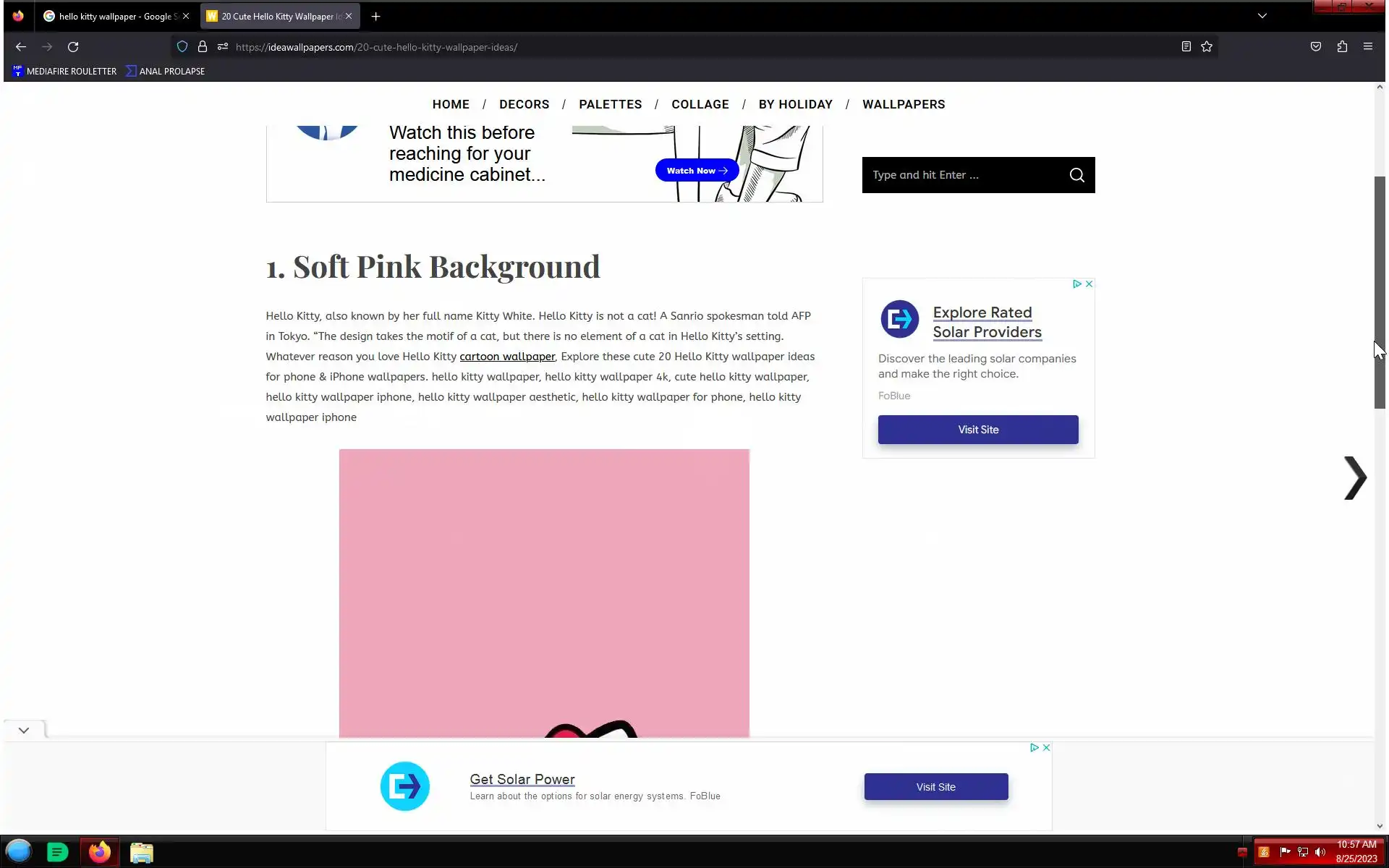Toggle reader view icon in address bar
Image resolution: width=1389 pixels, height=868 pixels.
[x=1186, y=47]
